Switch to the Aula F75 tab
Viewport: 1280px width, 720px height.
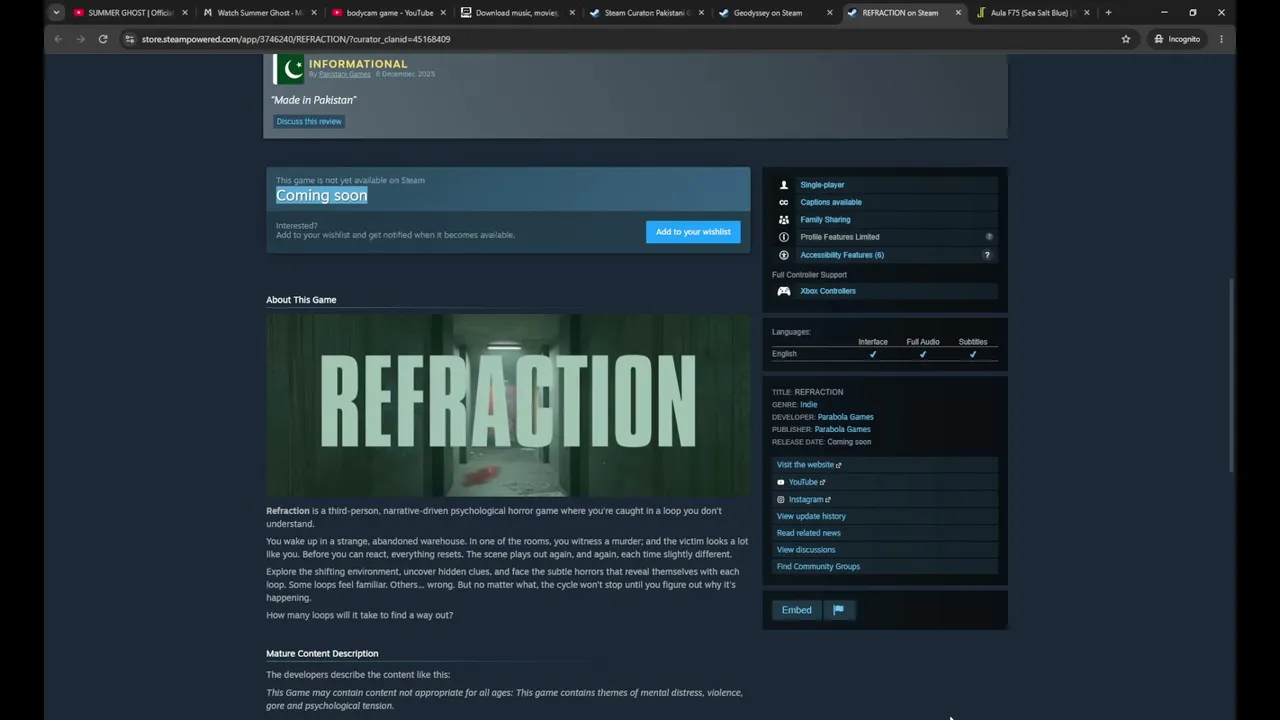click(1033, 13)
